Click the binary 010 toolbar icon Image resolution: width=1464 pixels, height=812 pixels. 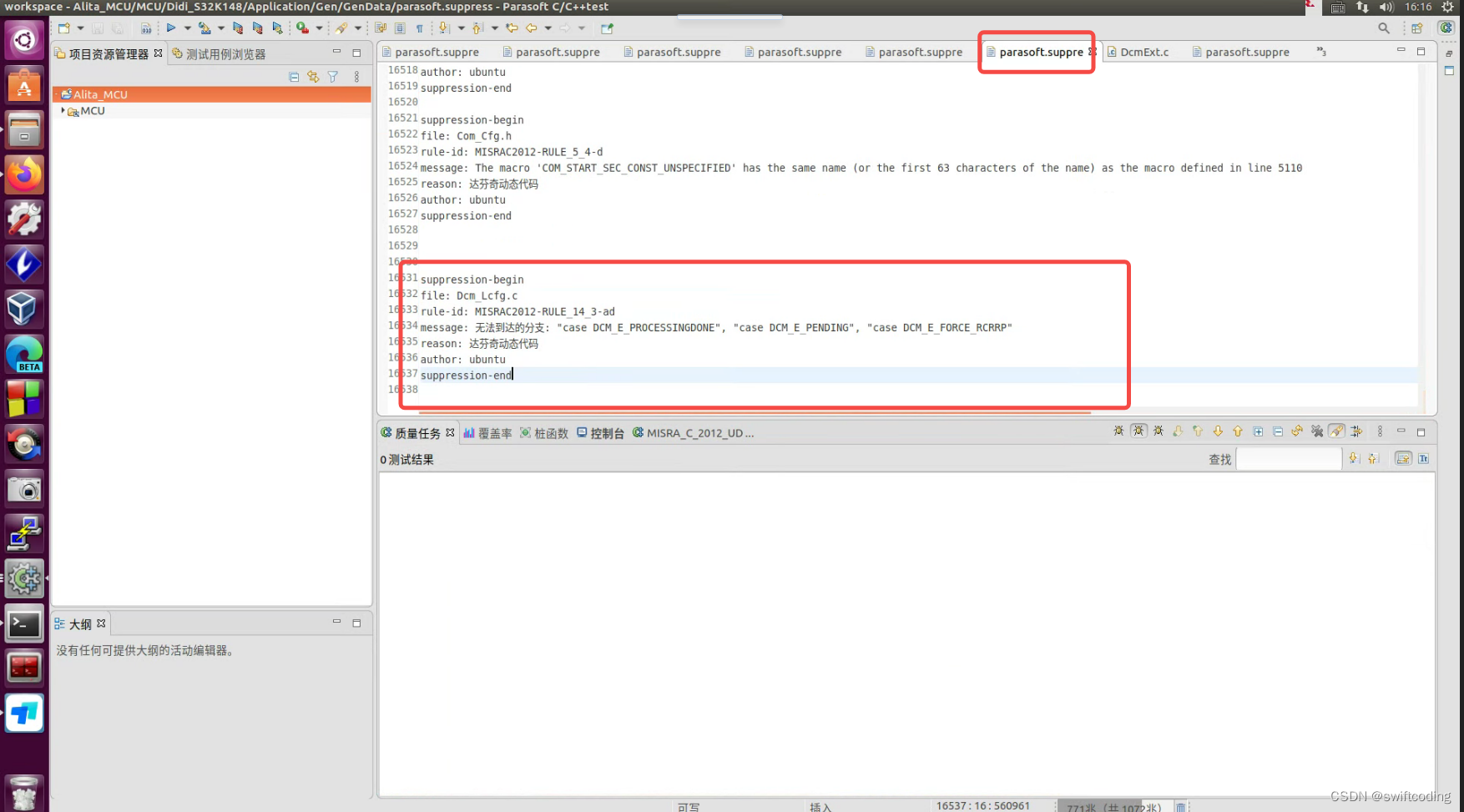(x=146, y=28)
